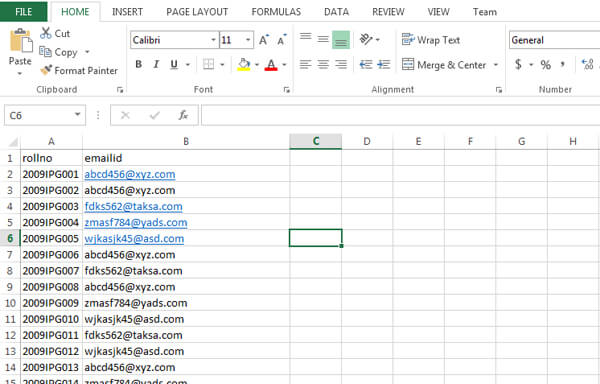Click formula bar cancel X icon
The width and height of the screenshot is (600, 384).
coord(125,115)
